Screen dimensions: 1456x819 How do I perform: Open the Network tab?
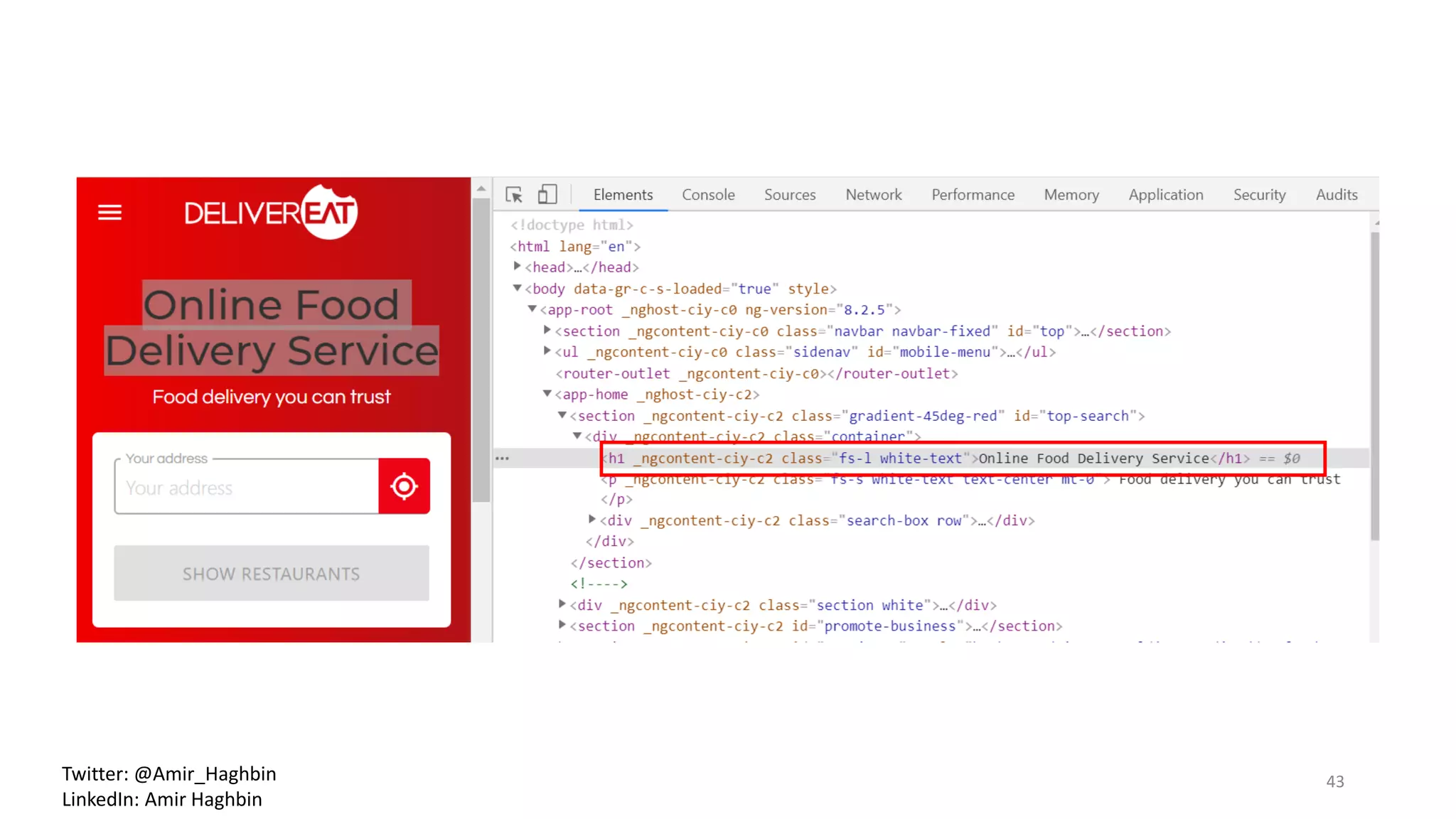[x=873, y=195]
